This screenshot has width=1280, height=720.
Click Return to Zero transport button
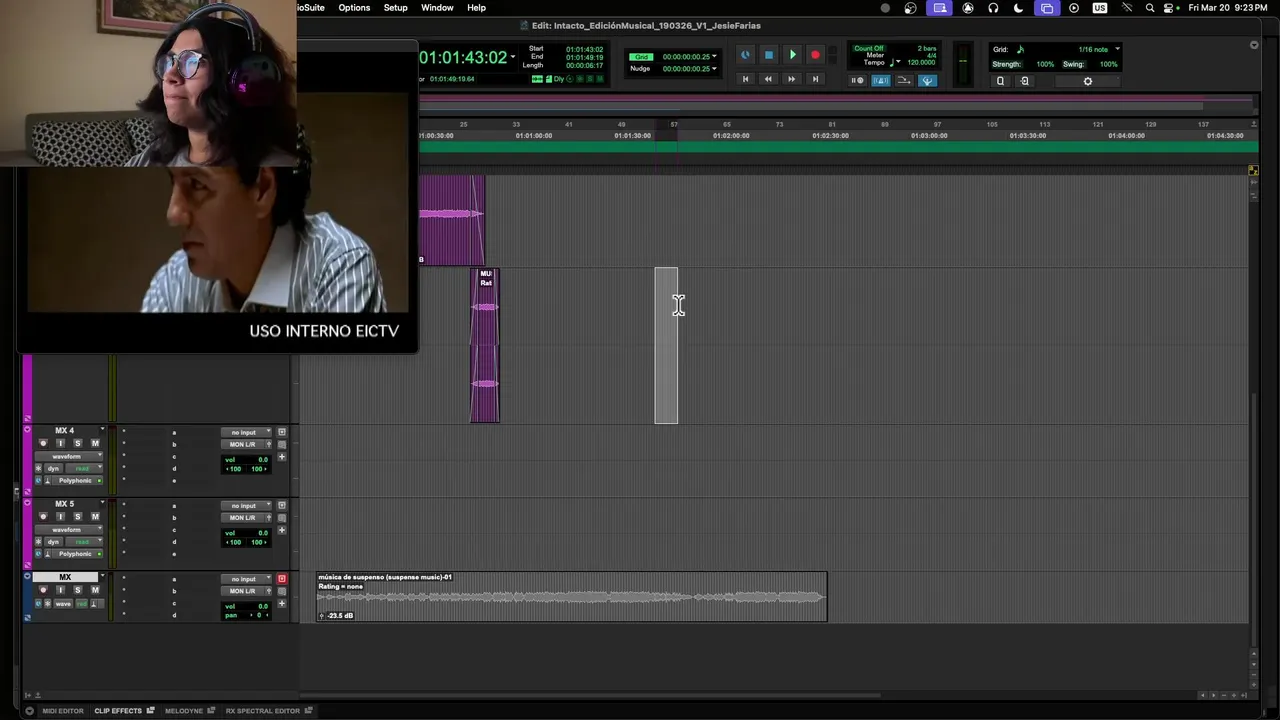(x=745, y=79)
